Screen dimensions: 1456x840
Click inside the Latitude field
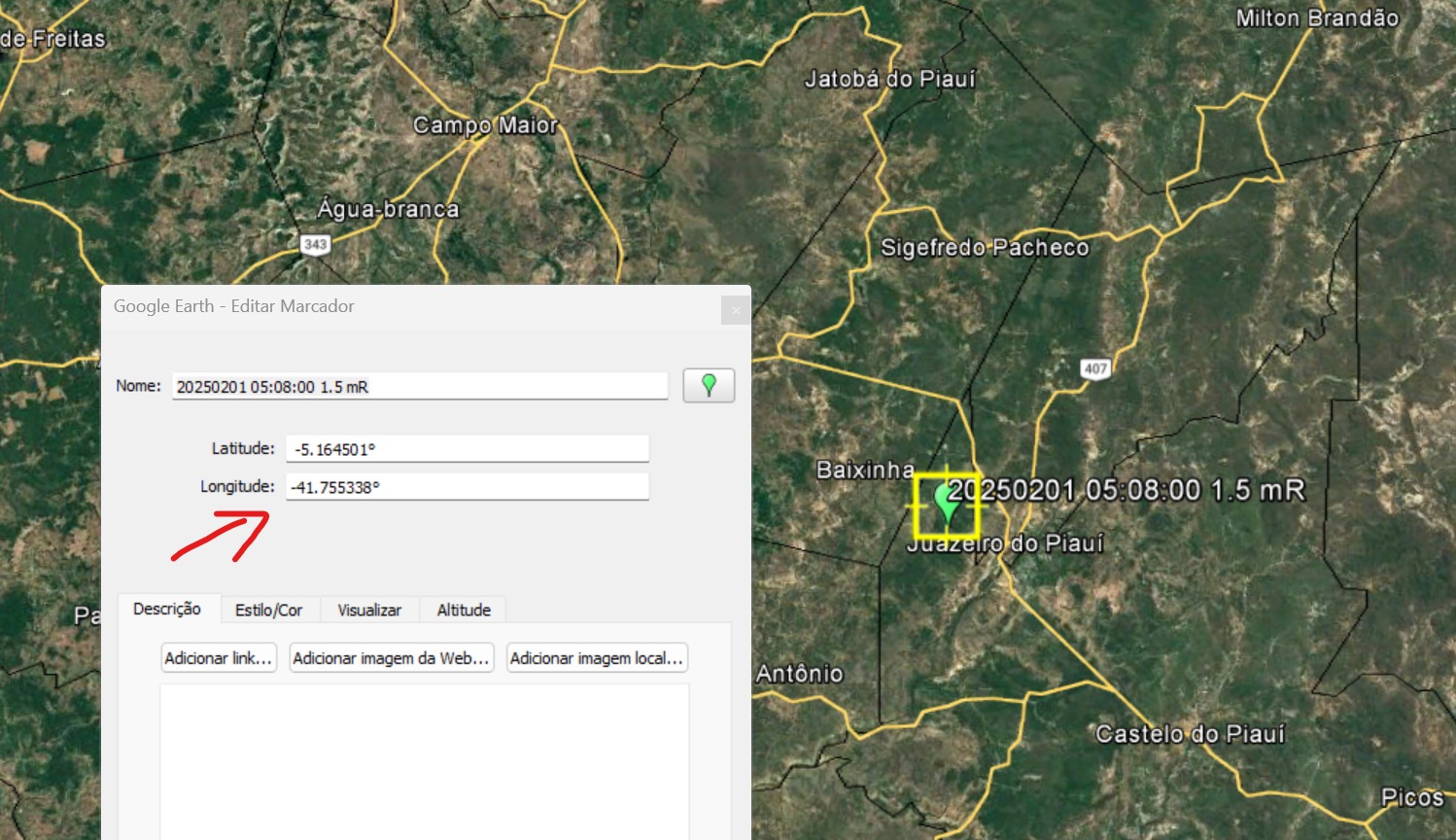click(467, 449)
